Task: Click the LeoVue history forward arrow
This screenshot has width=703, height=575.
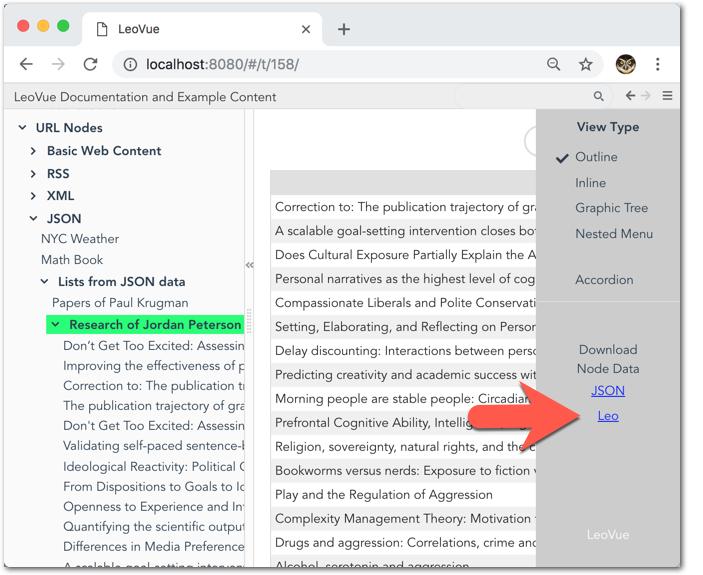Action: 646,95
